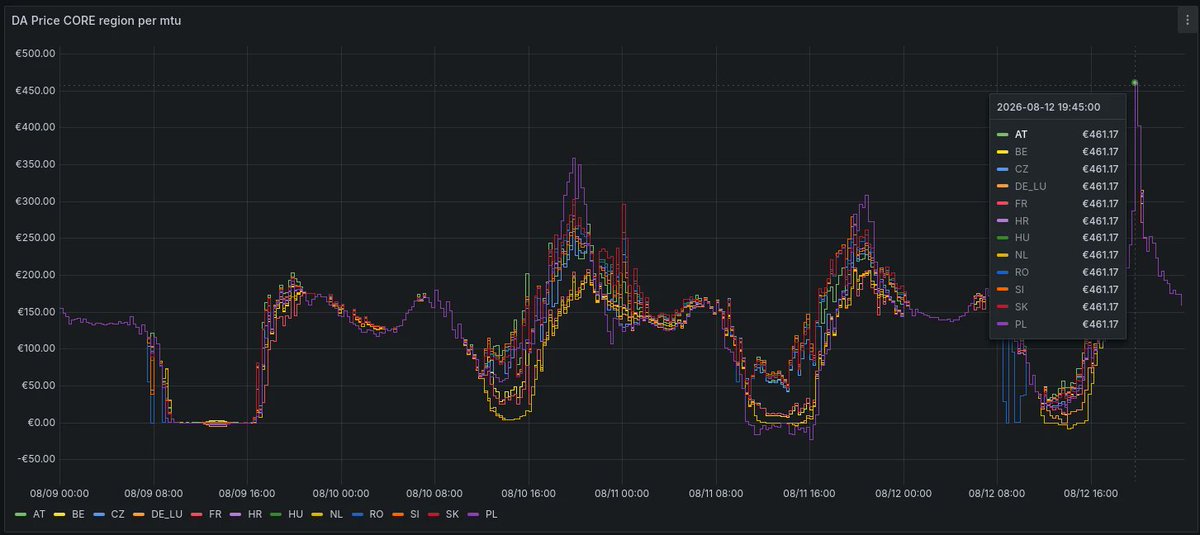Click the DE_LU row in the tooltip

[1058, 186]
